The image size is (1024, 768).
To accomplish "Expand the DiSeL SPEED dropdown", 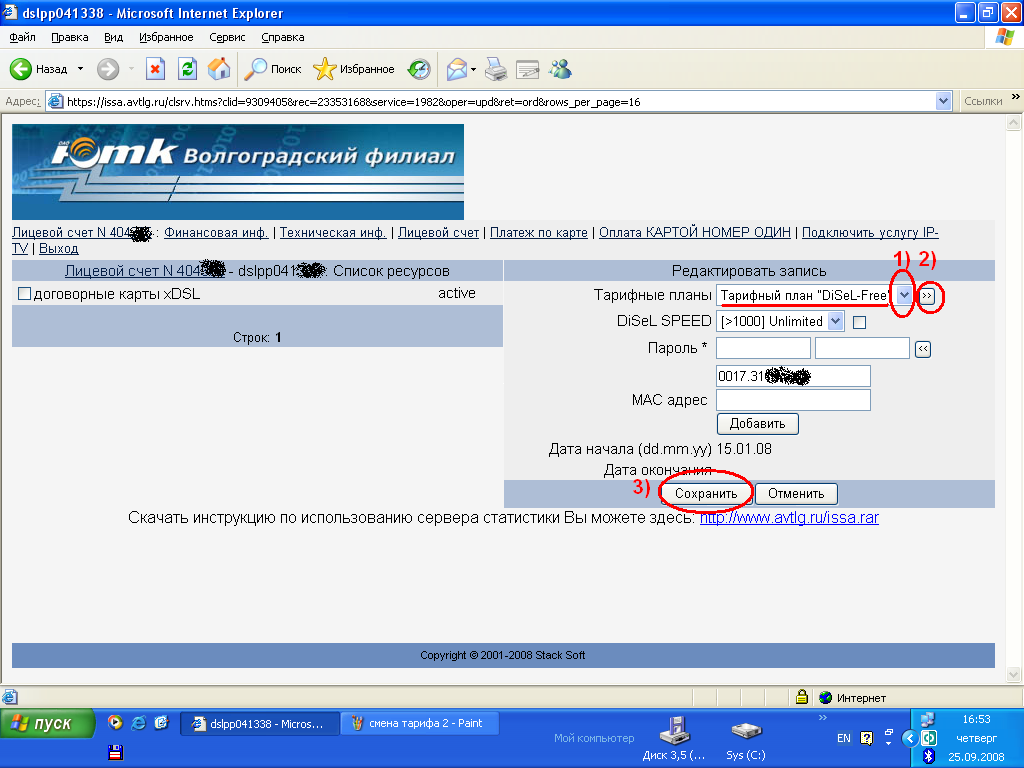I will [835, 321].
